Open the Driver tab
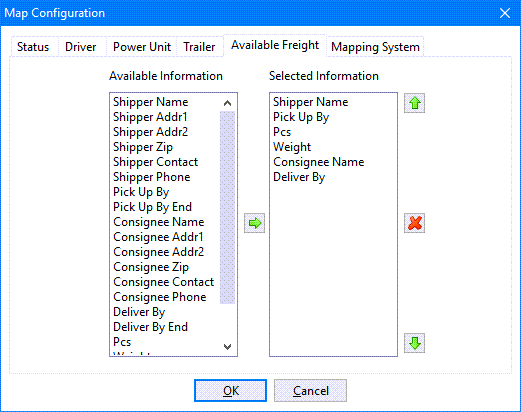This screenshot has height=412, width=521. tap(81, 47)
